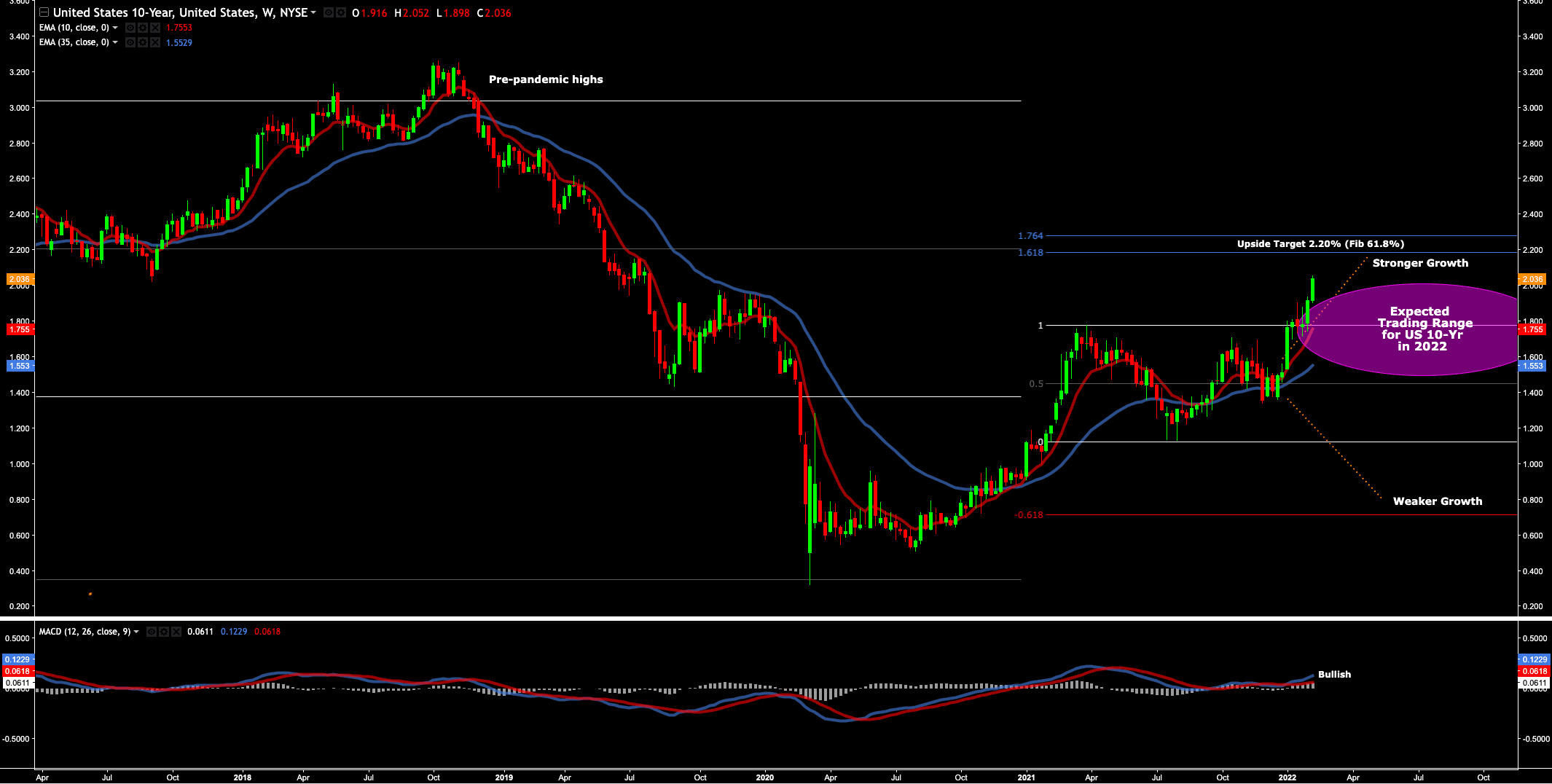Hide the EMA 35 line via eye icon

[x=130, y=42]
